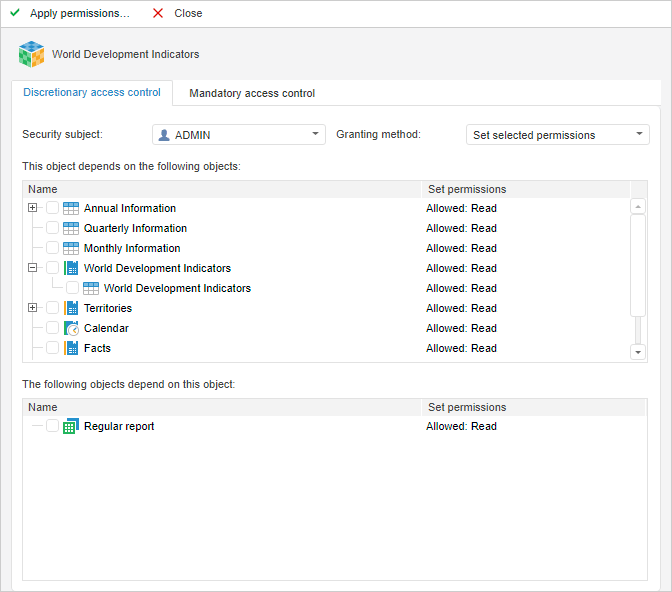672x592 pixels.
Task: Click the Facts dictionary icon
Action: click(x=71, y=348)
